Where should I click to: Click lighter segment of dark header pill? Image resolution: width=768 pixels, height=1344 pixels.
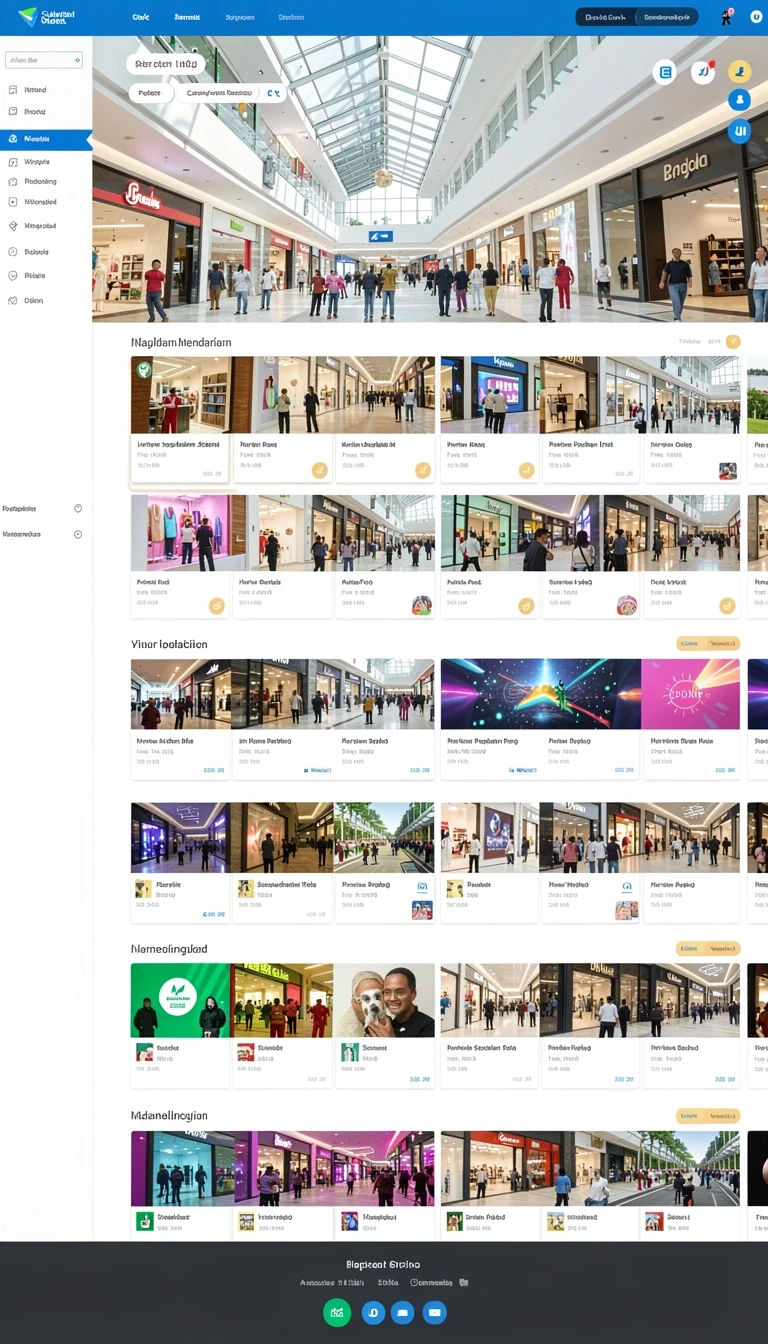pyautogui.click(x=668, y=17)
